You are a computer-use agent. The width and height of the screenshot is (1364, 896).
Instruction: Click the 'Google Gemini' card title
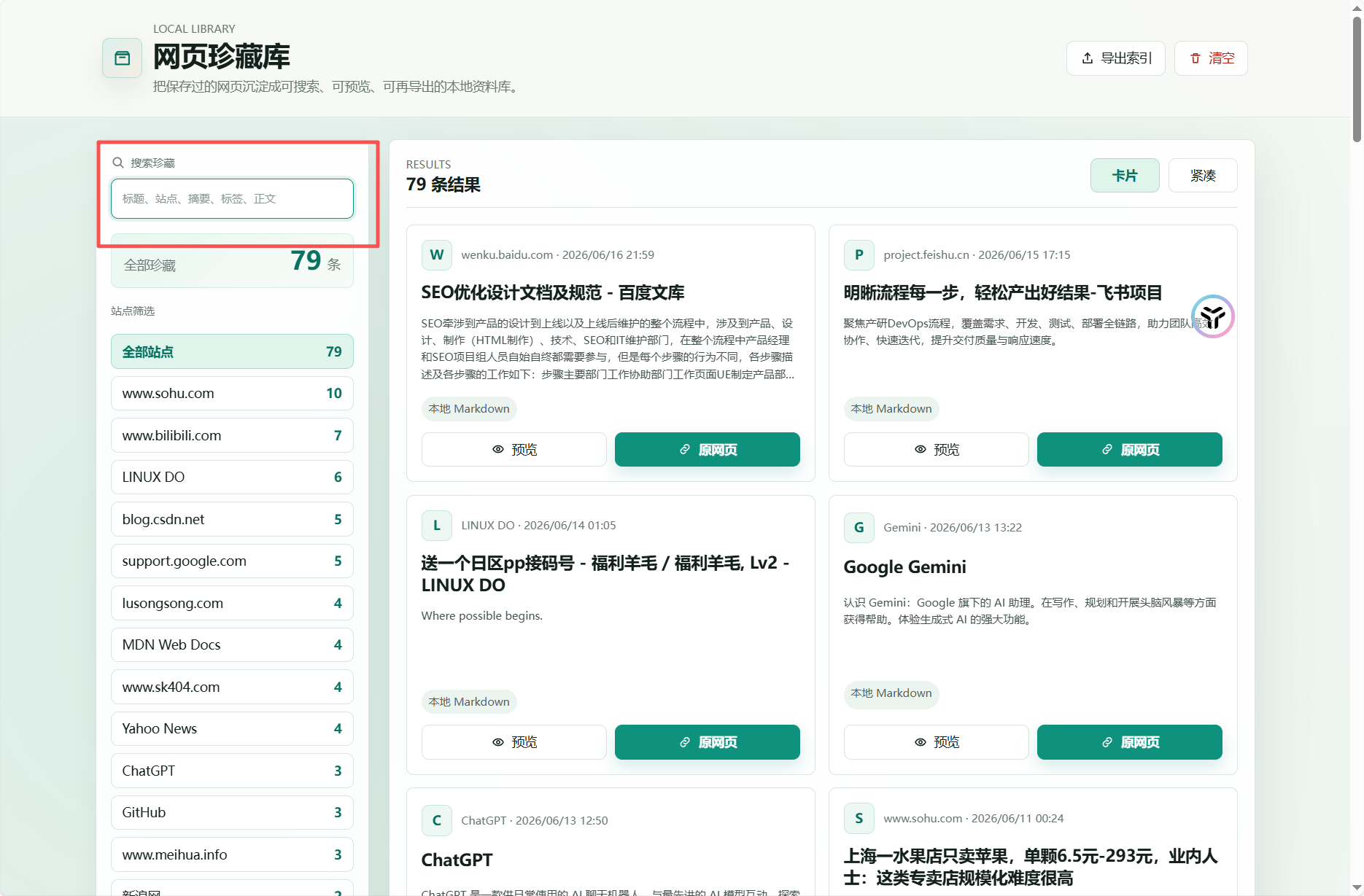905,567
